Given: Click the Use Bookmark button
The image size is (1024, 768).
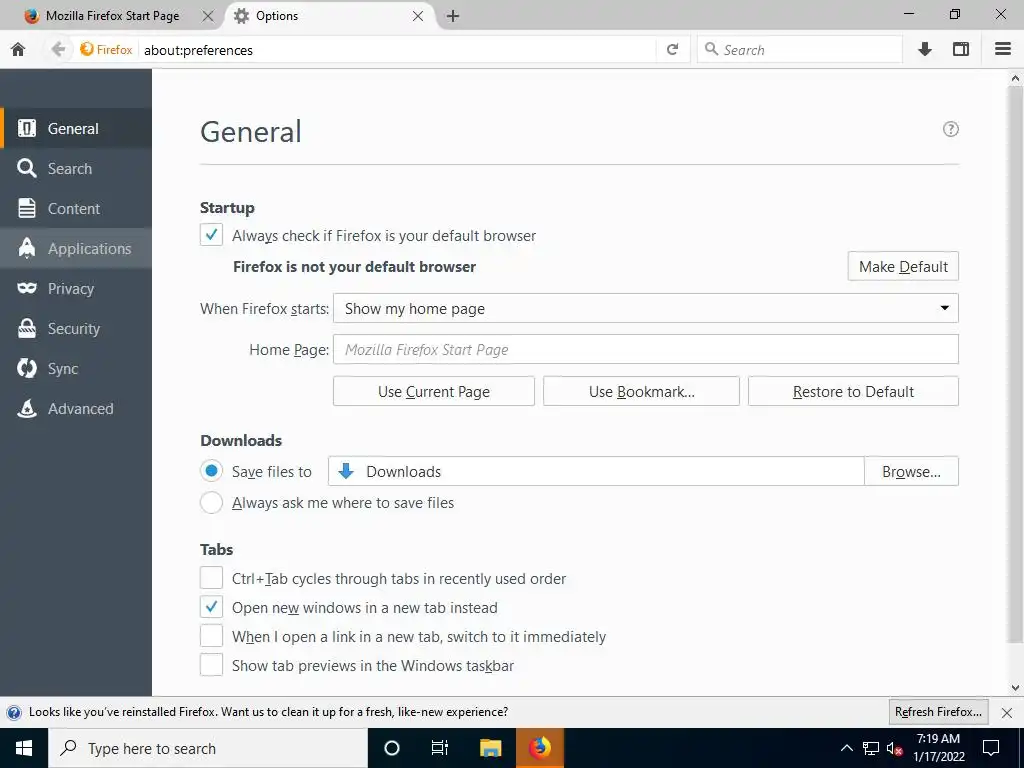Looking at the screenshot, I should (641, 391).
